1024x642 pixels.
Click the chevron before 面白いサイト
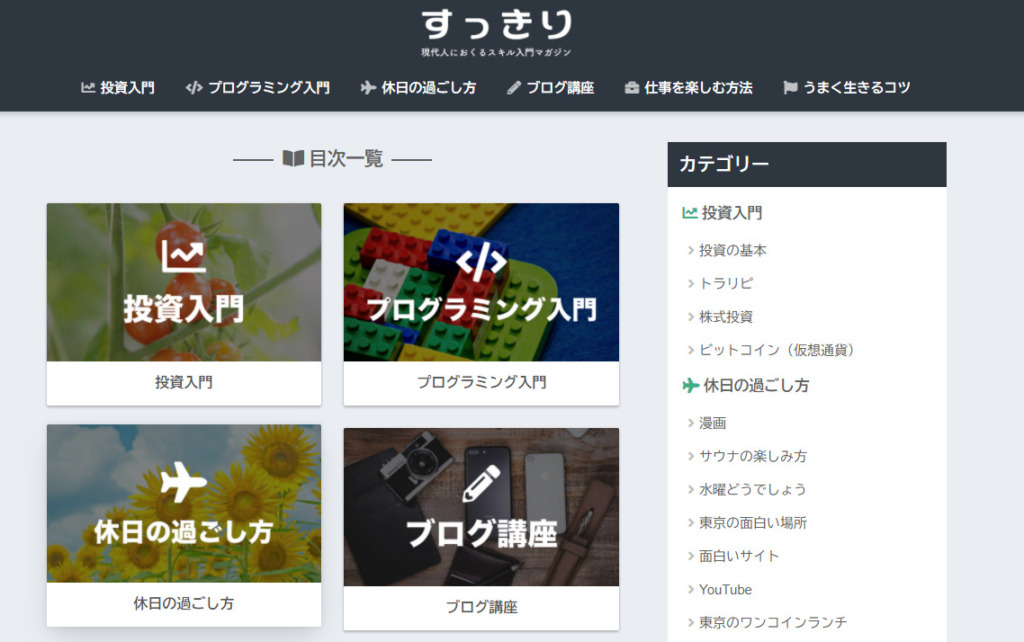click(690, 556)
